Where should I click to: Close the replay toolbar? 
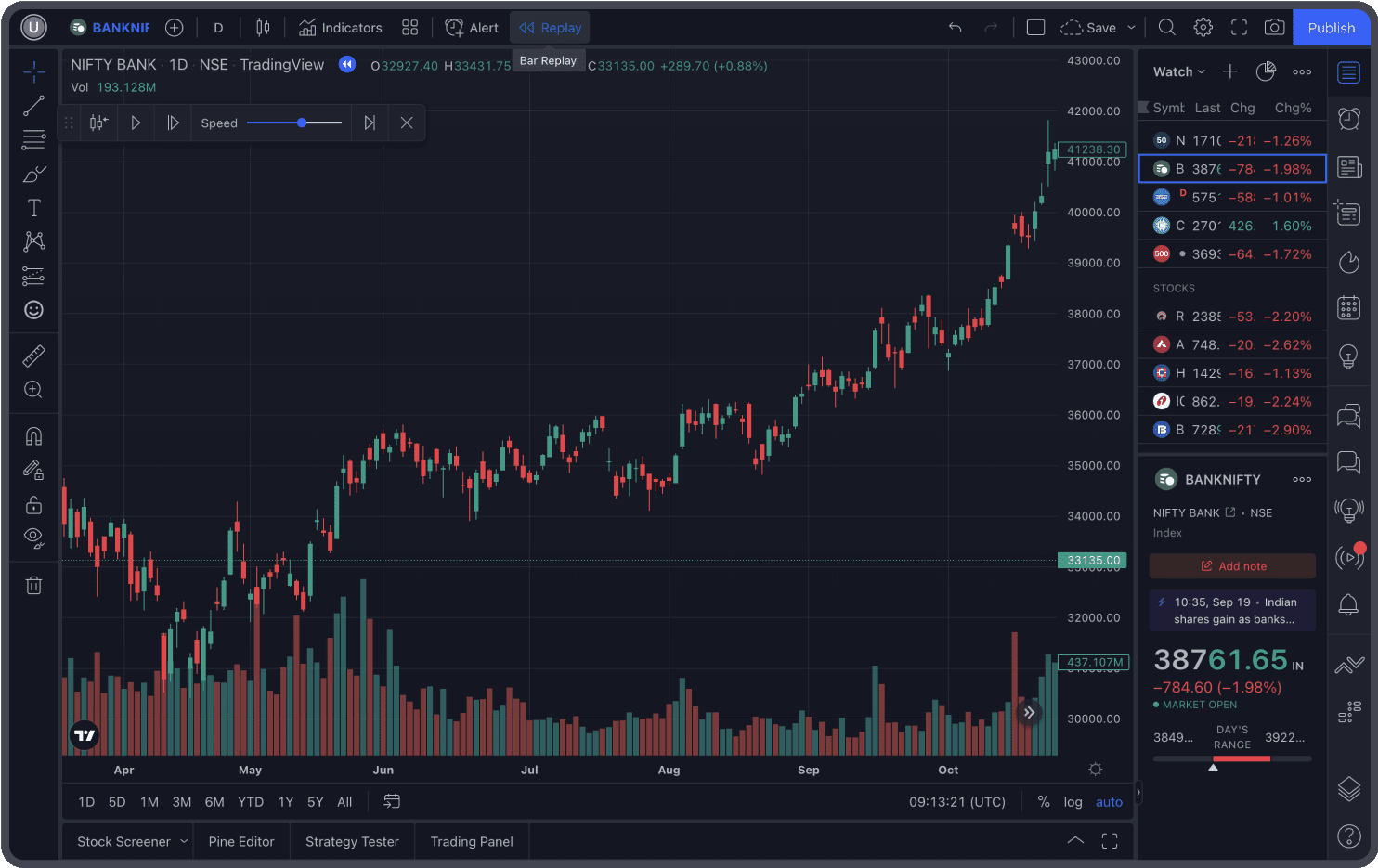click(x=407, y=123)
